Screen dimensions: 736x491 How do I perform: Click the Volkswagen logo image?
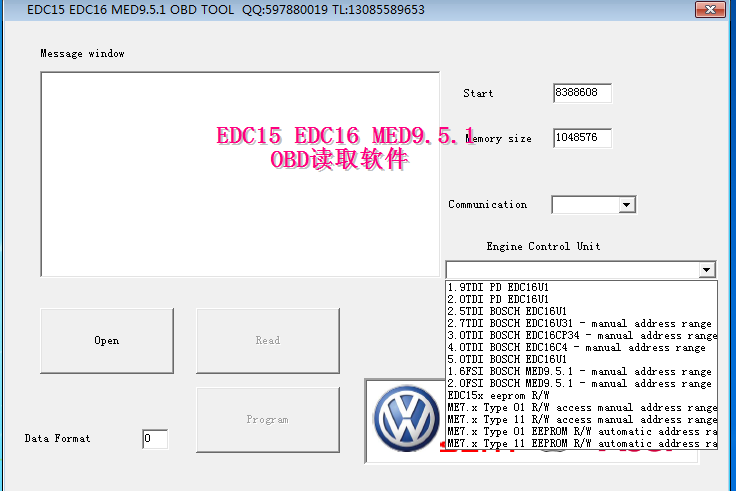(x=406, y=419)
